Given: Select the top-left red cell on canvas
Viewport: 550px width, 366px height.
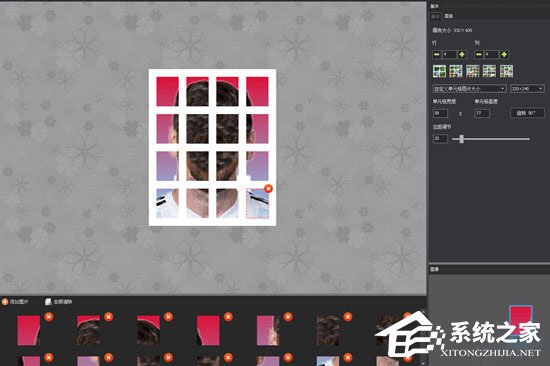Looking at the screenshot, I should pos(167,92).
